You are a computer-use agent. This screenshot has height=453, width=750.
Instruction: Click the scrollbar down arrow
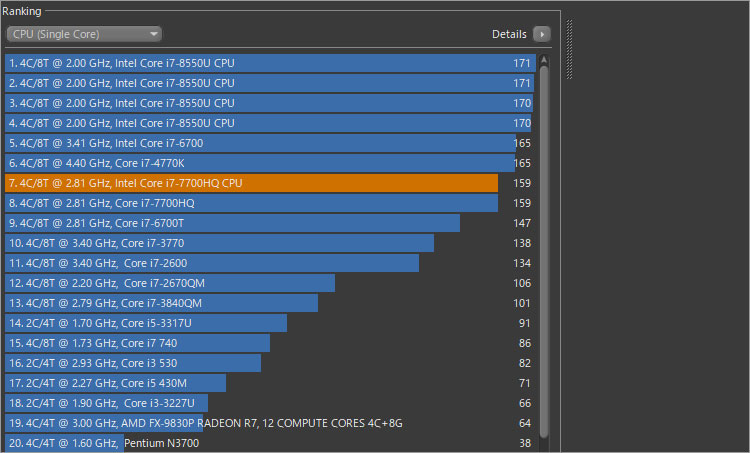click(x=544, y=446)
